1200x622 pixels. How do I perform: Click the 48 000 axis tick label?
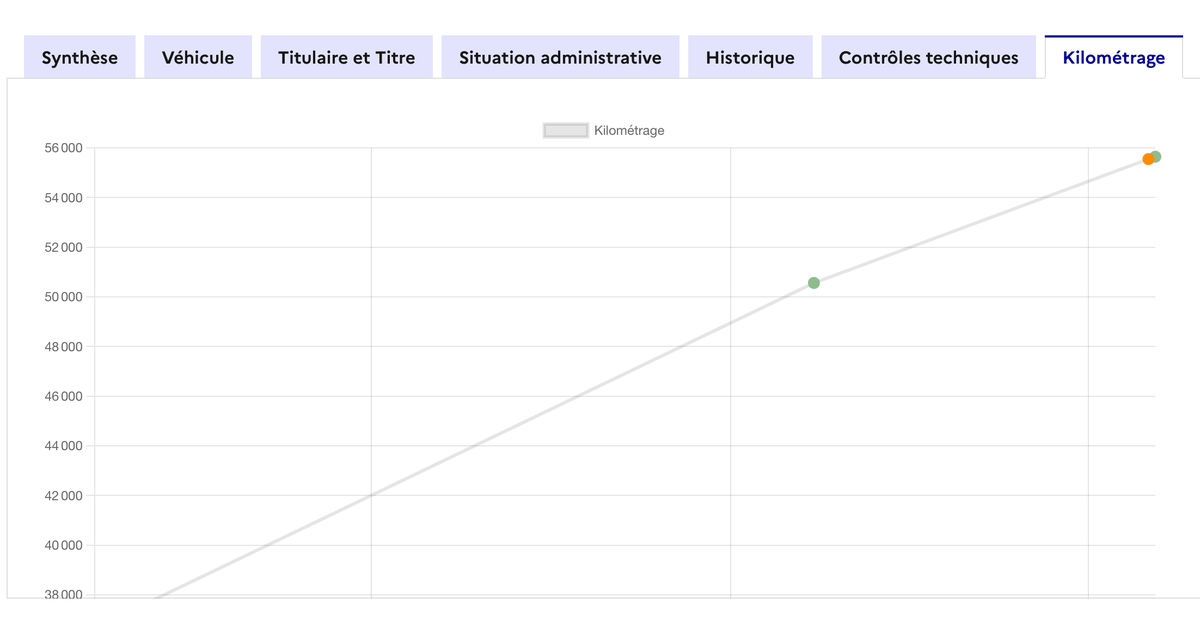click(x=63, y=347)
